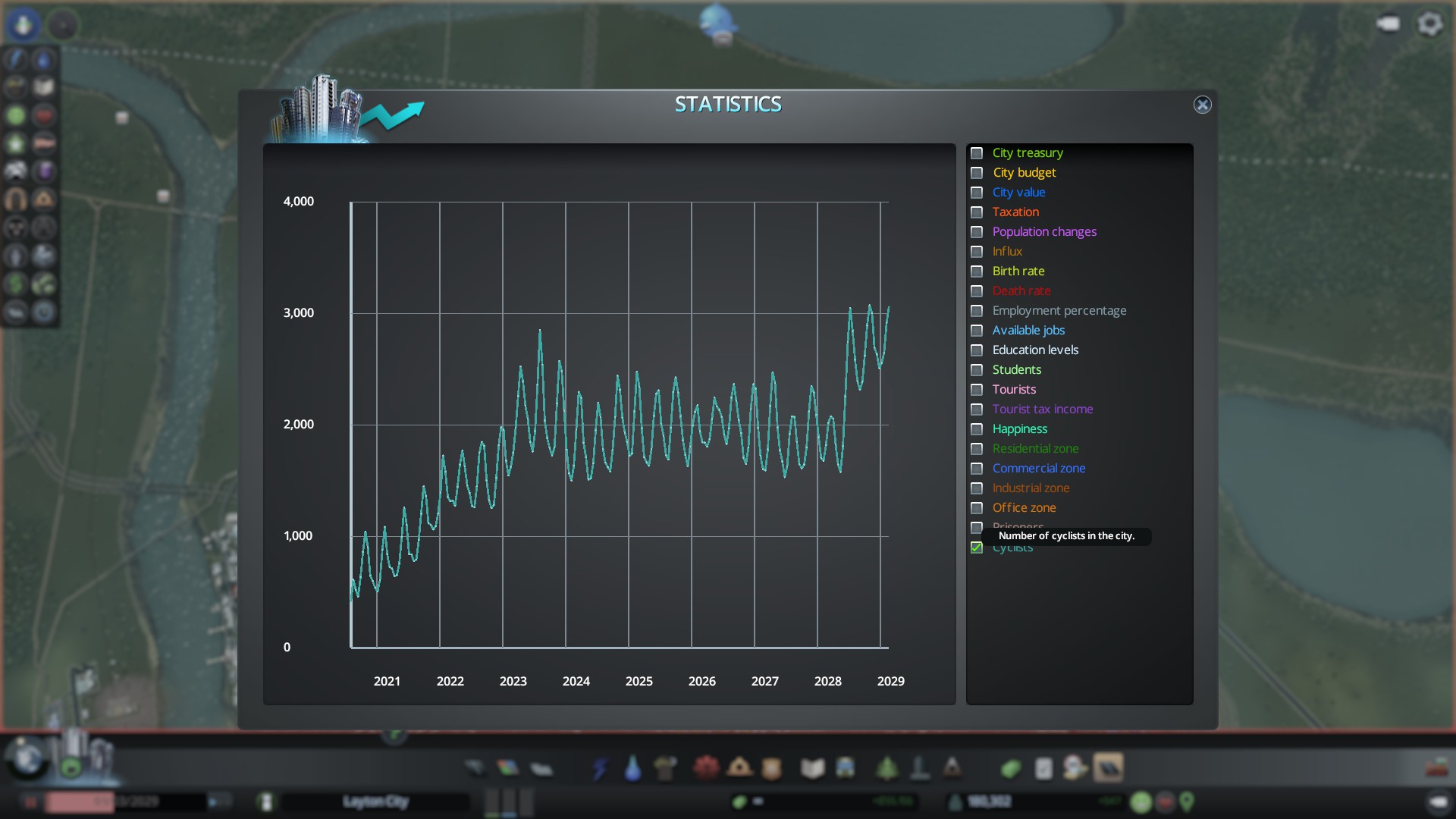
Task: Click the Chirper bird icon at top
Action: pyautogui.click(x=717, y=23)
